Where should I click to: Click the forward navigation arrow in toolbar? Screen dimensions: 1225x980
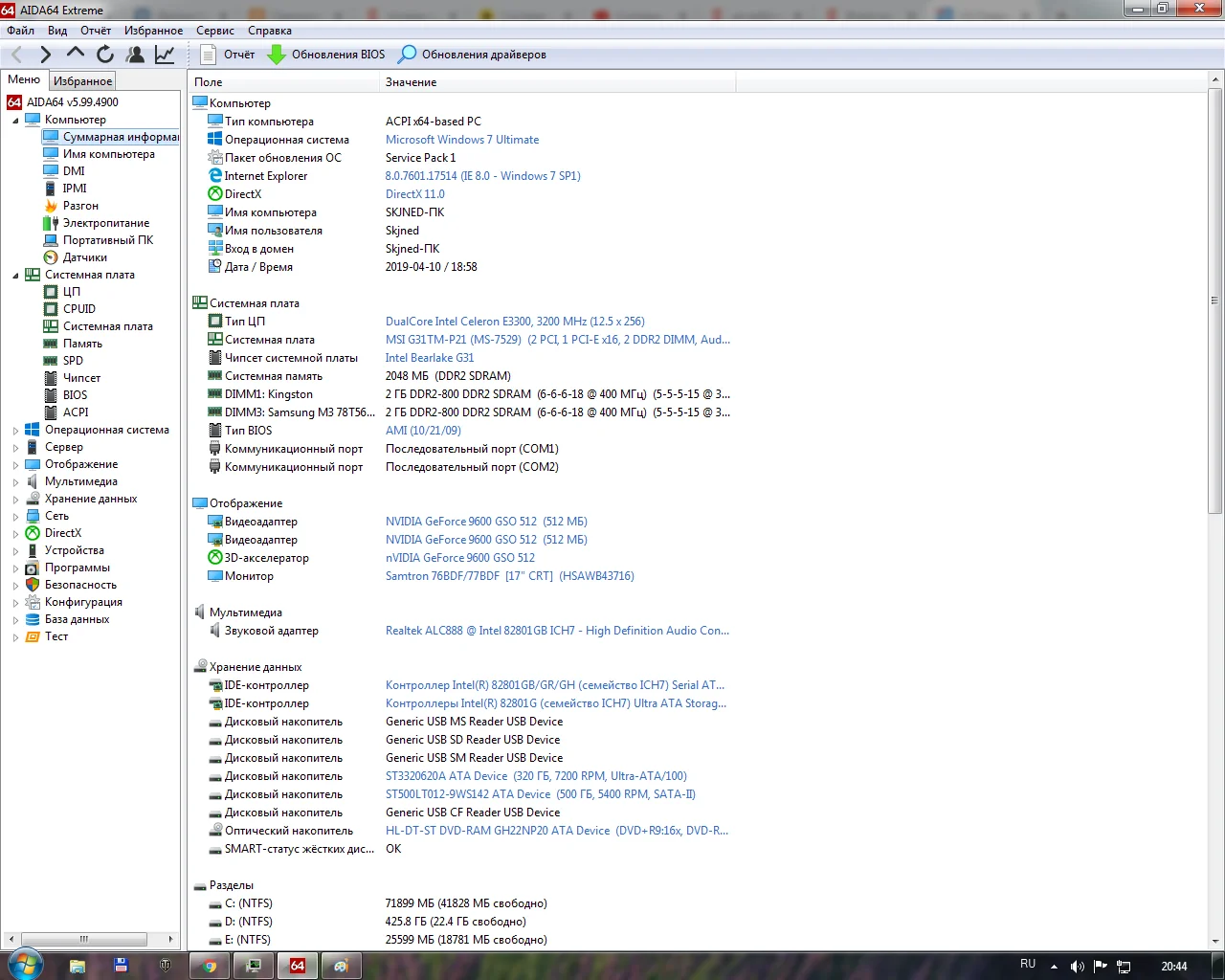click(x=45, y=55)
